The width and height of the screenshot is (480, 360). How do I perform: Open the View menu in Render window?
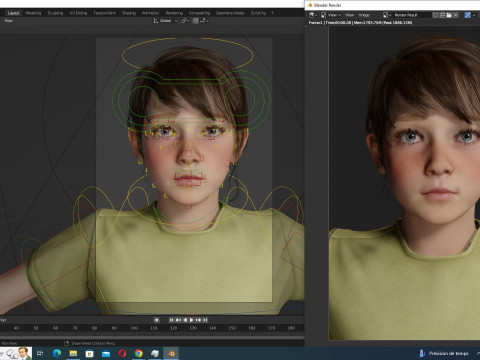point(349,15)
